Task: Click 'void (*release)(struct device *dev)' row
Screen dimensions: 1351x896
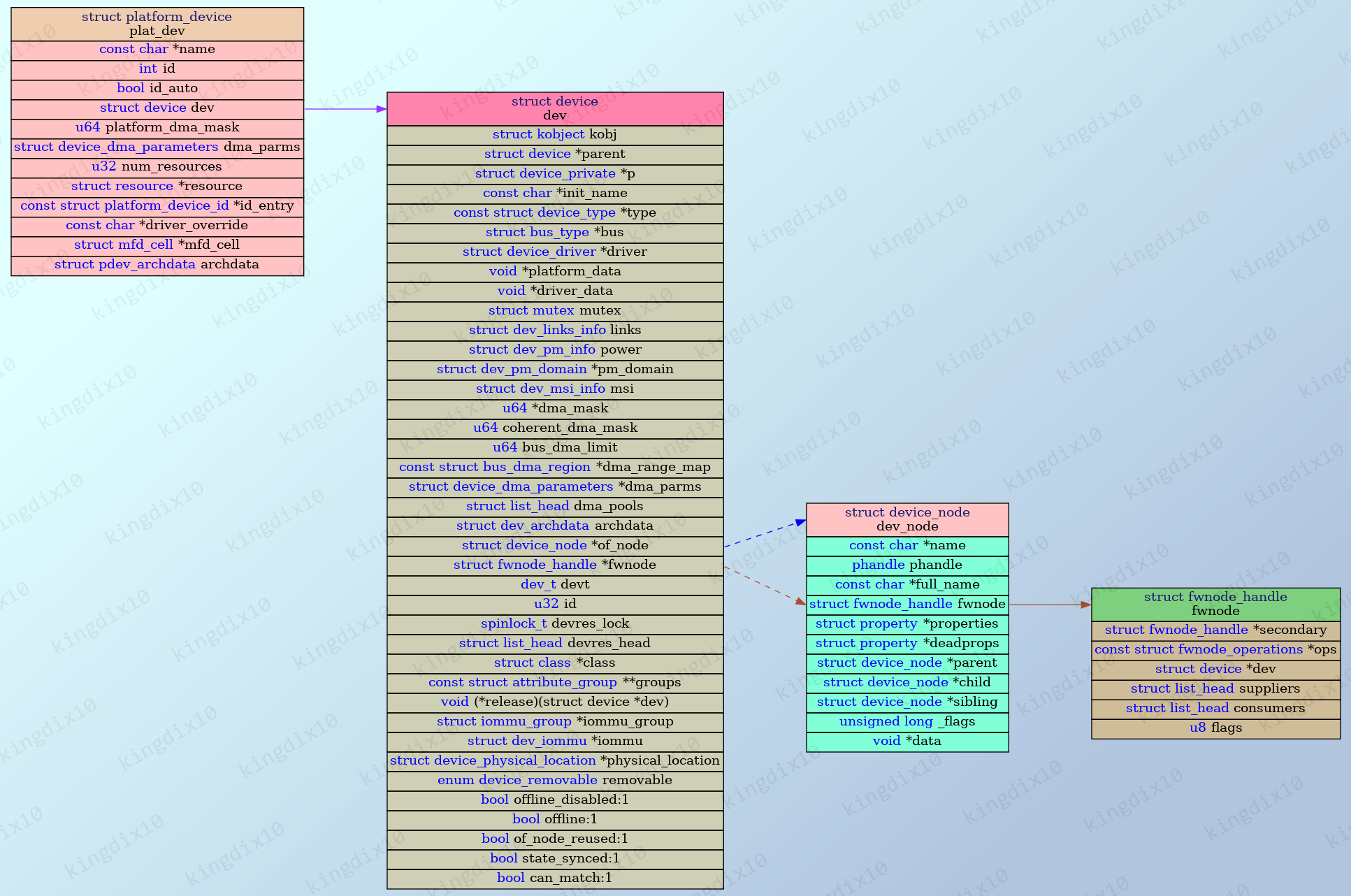Action: [x=555, y=703]
